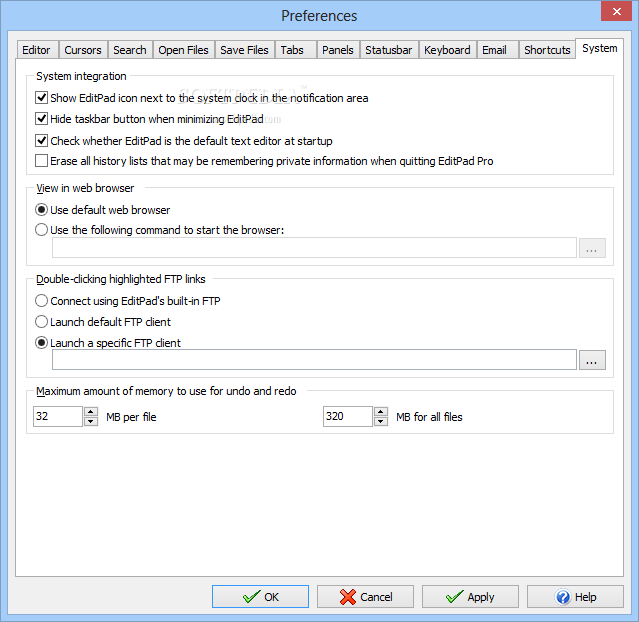Viewport: 639px width, 622px height.
Task: Decrease MB per file with down arrow
Action: [x=91, y=421]
